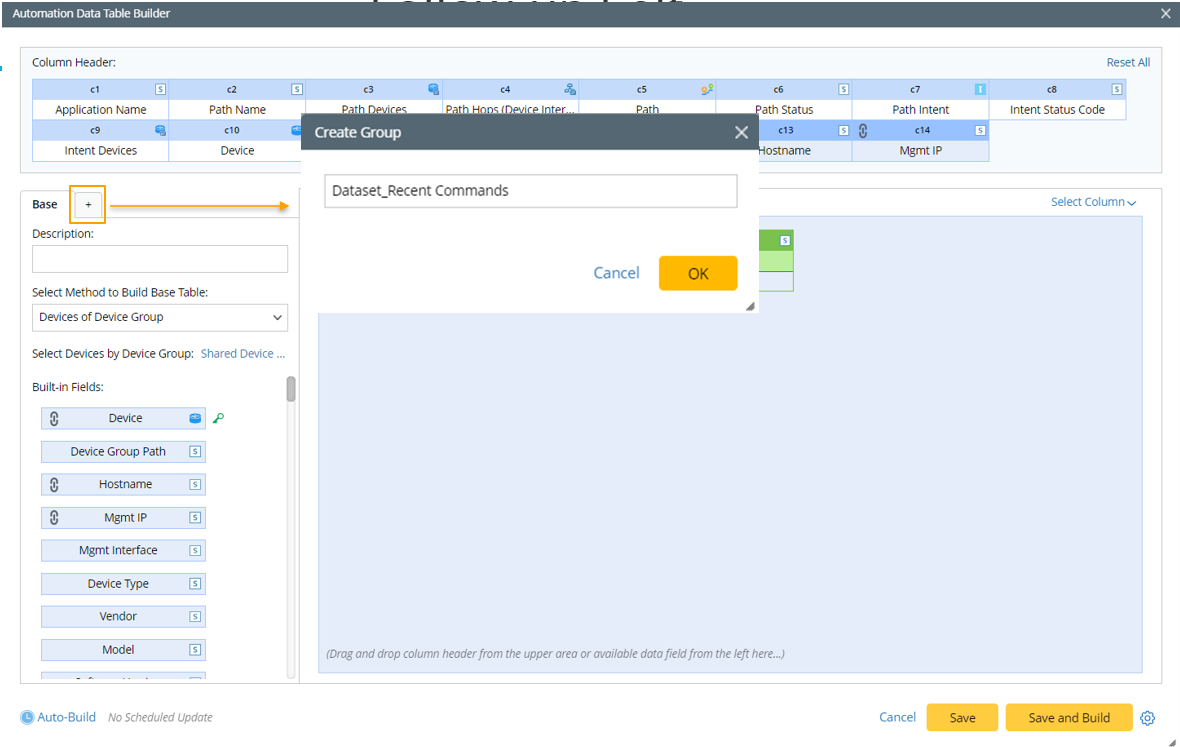The width and height of the screenshot is (1180, 747).
Task: Click the type icon on column c6
Action: click(844, 89)
